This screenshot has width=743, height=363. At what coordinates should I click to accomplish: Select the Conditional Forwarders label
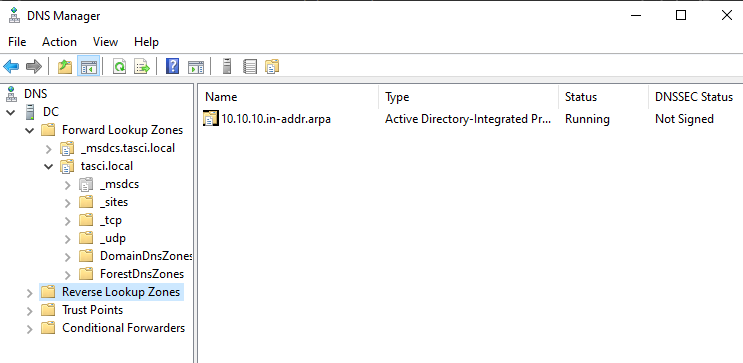click(x=124, y=328)
